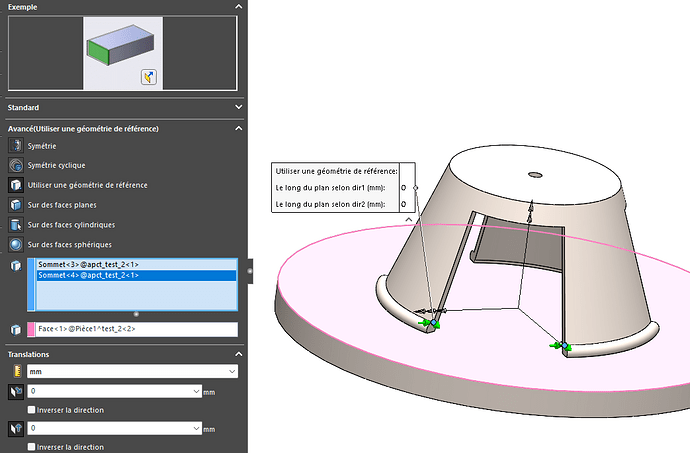
Task: Collapse the callout with the caret arrow
Action: (x=409, y=219)
